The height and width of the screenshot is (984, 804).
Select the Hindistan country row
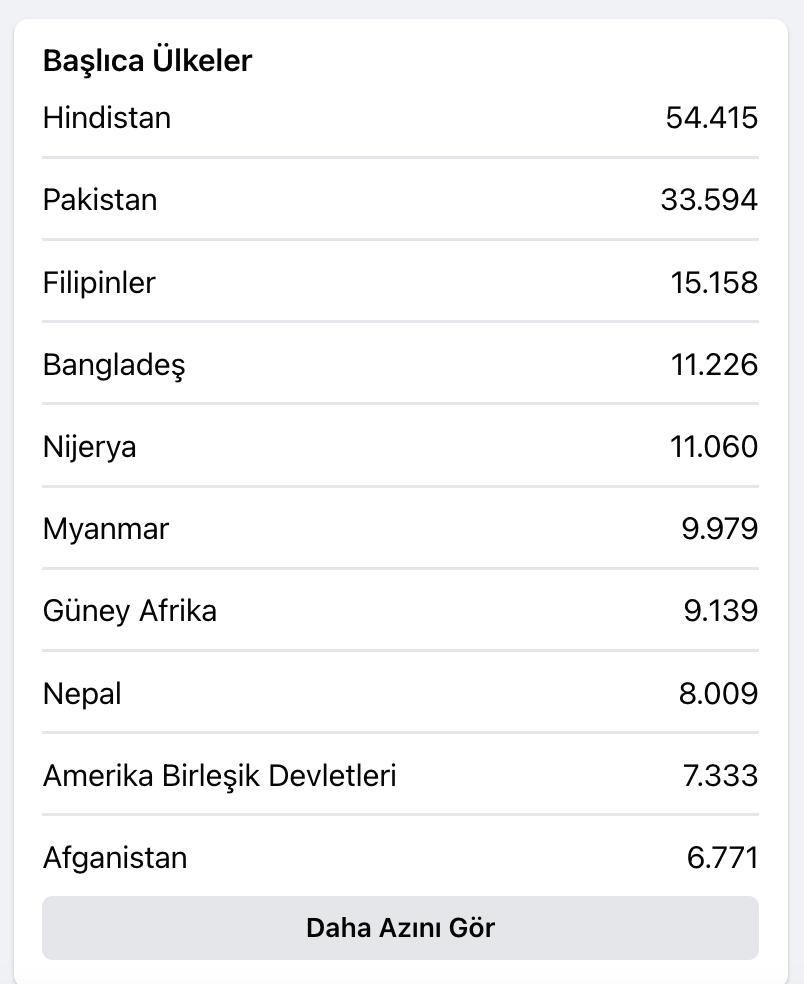click(x=400, y=118)
